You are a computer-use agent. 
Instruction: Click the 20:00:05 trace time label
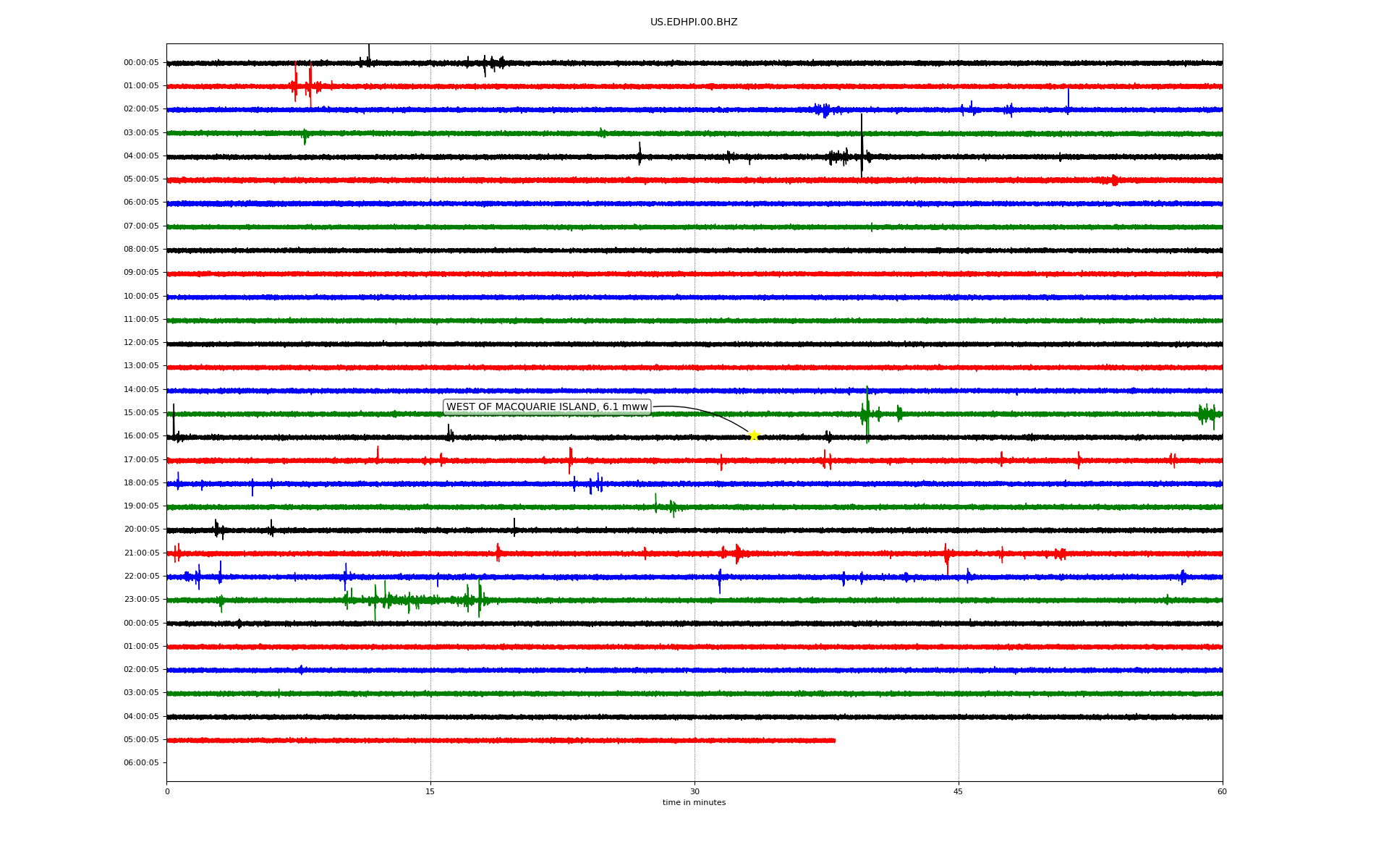click(141, 529)
